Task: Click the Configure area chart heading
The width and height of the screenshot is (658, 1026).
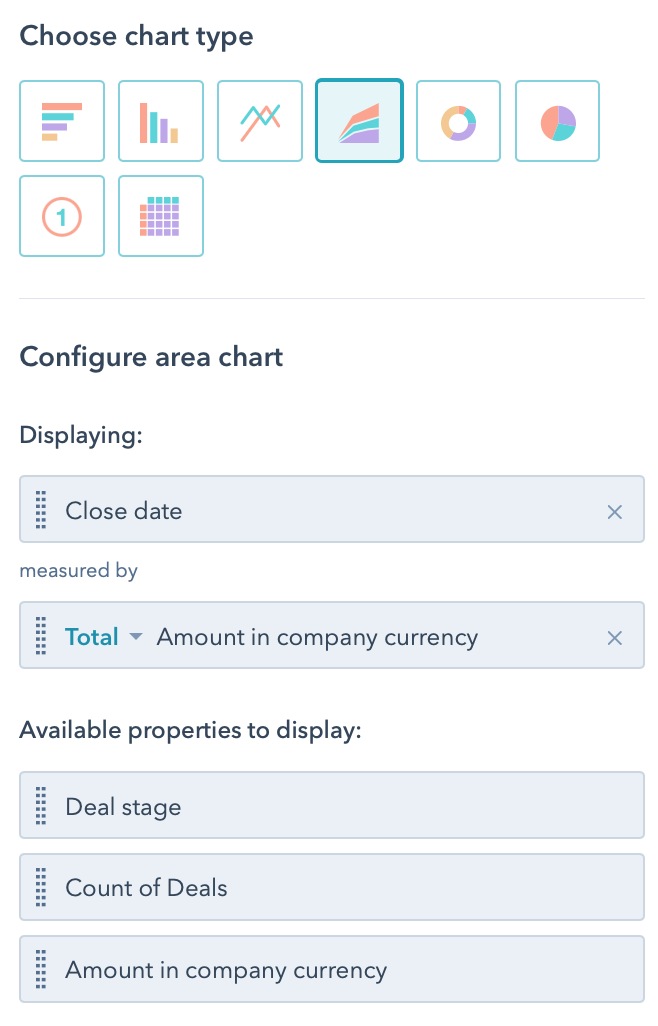Action: click(x=151, y=357)
